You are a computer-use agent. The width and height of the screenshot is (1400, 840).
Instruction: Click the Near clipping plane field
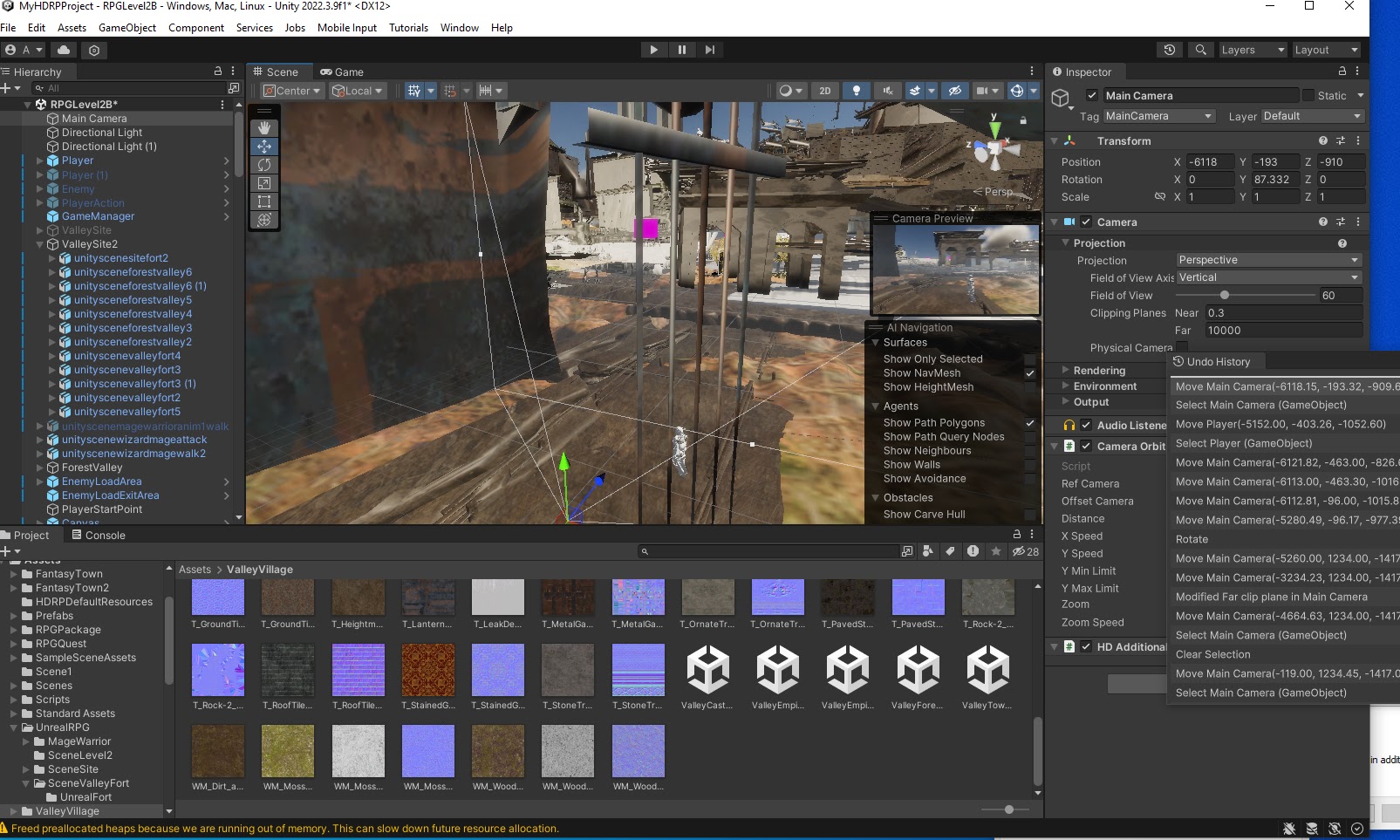click(1283, 313)
